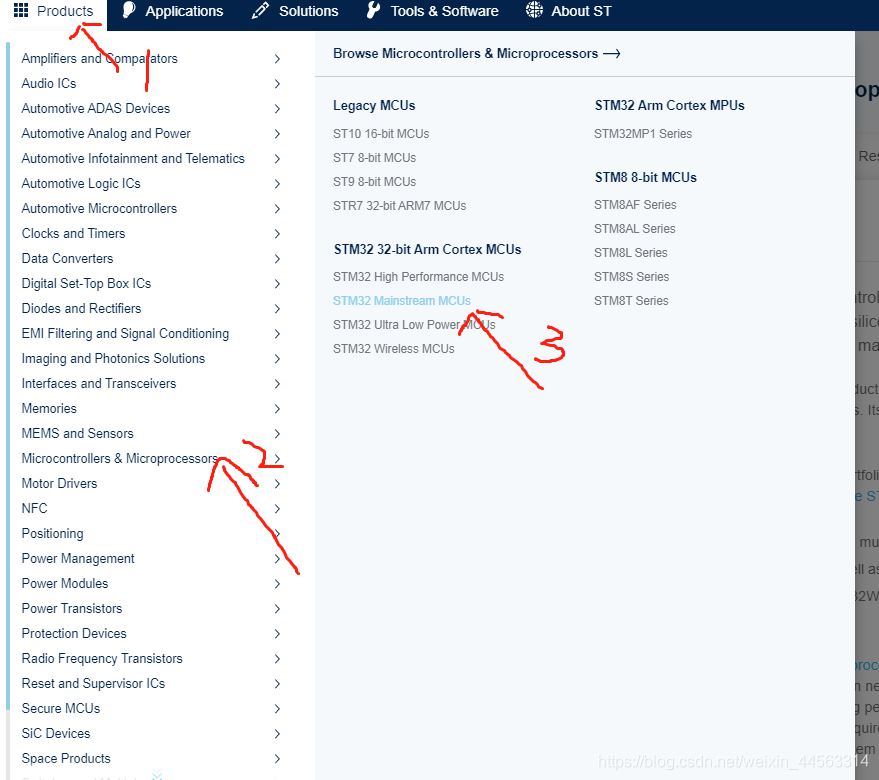Click the category list vertical scrollbar
Image resolution: width=879 pixels, height=780 pixels.
(x=8, y=376)
